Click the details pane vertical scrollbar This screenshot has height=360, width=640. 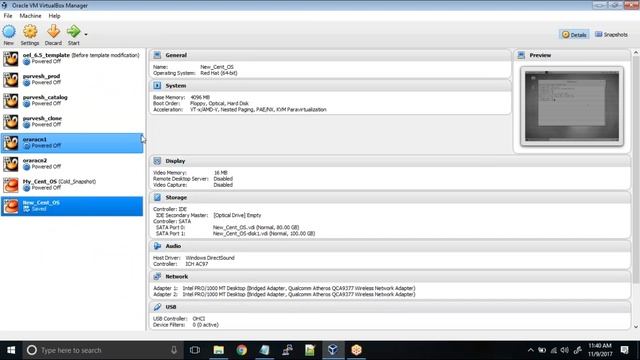coord(636,169)
